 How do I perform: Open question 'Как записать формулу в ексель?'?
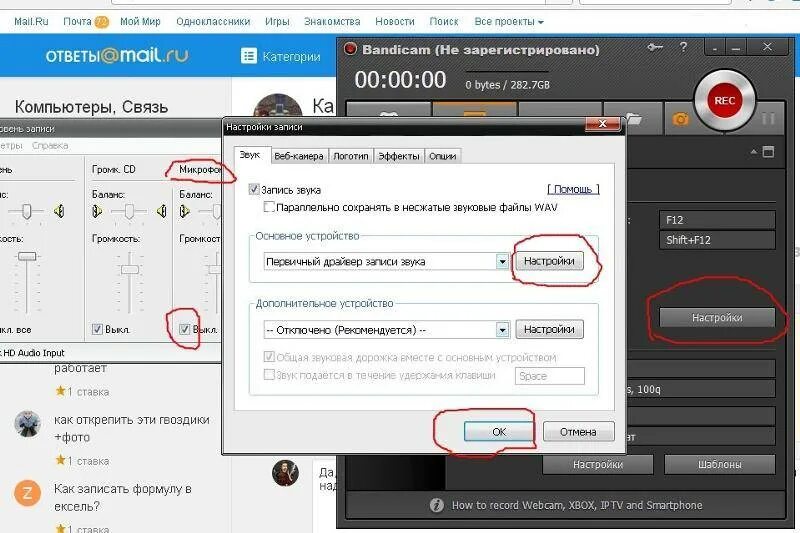[122, 497]
